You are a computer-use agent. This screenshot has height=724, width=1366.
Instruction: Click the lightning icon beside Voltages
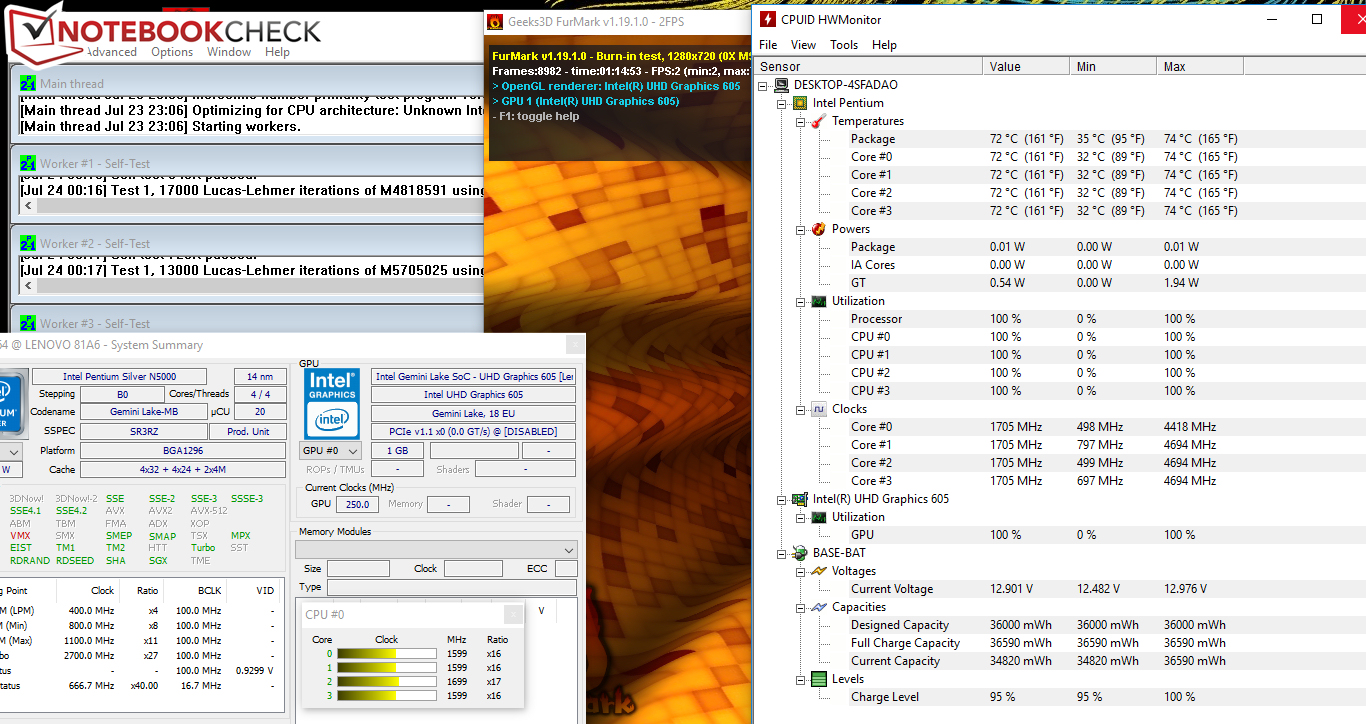[x=818, y=571]
